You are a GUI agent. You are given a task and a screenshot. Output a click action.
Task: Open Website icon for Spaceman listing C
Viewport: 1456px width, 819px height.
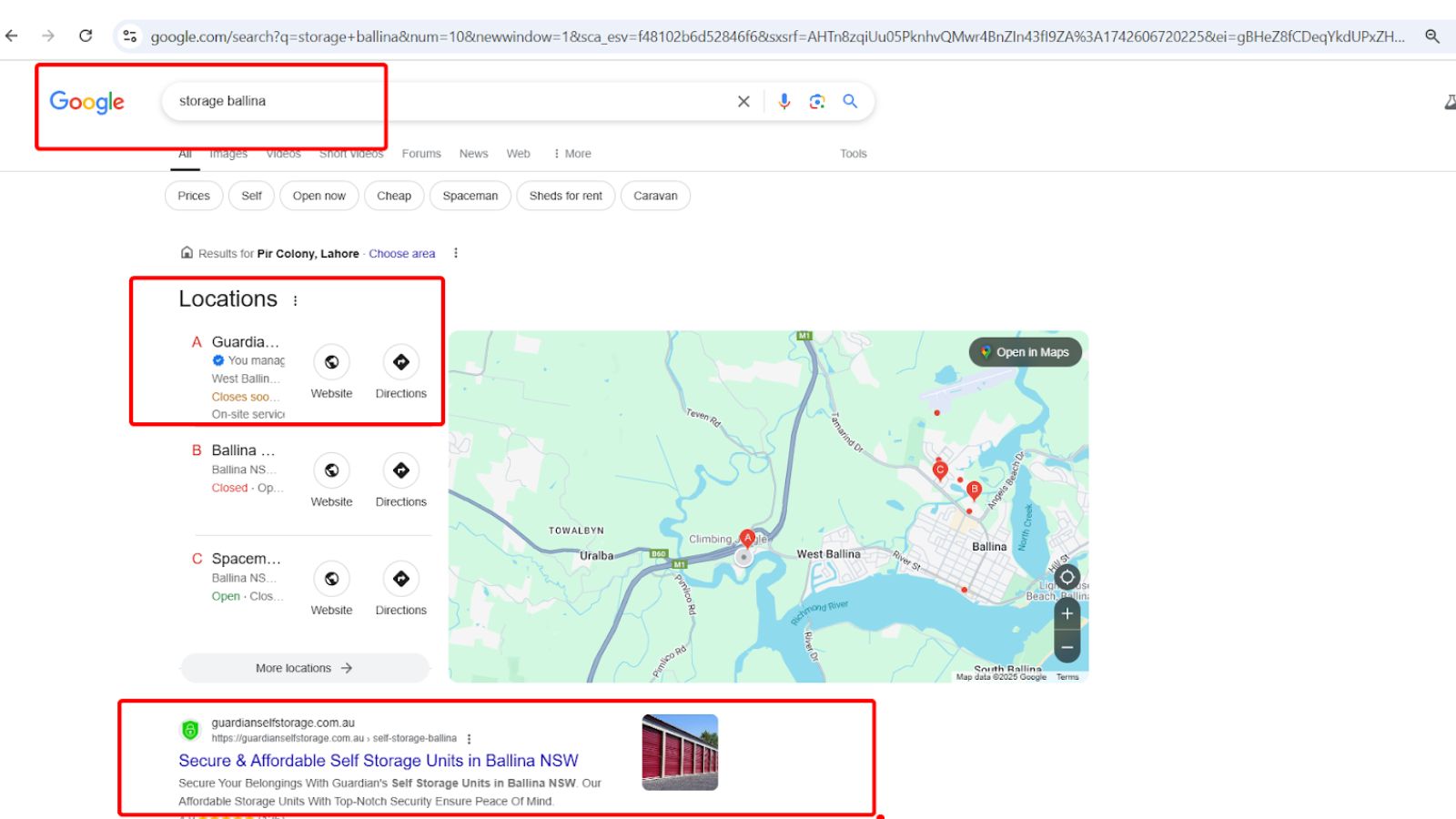point(331,579)
